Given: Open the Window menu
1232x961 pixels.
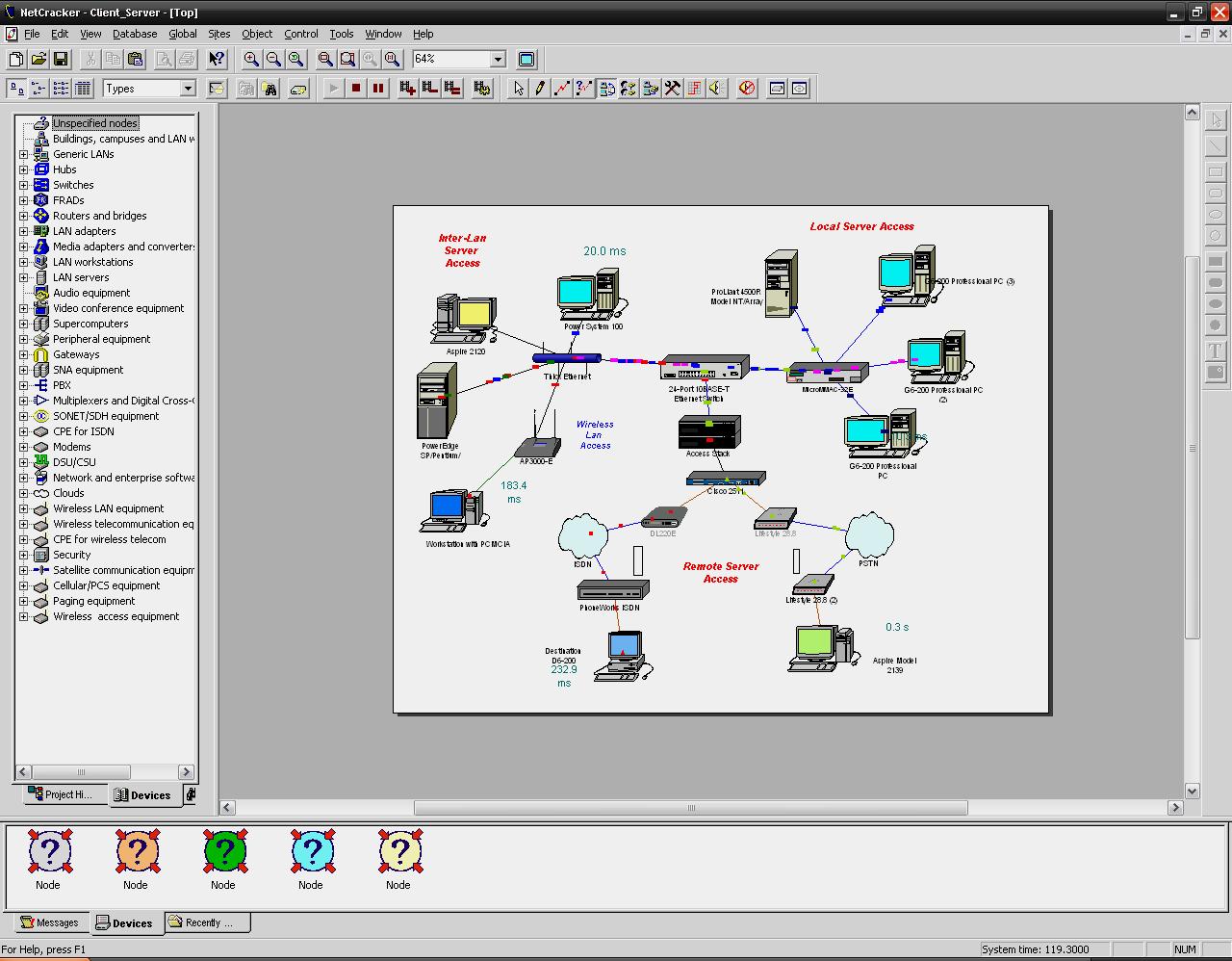Looking at the screenshot, I should point(383,34).
